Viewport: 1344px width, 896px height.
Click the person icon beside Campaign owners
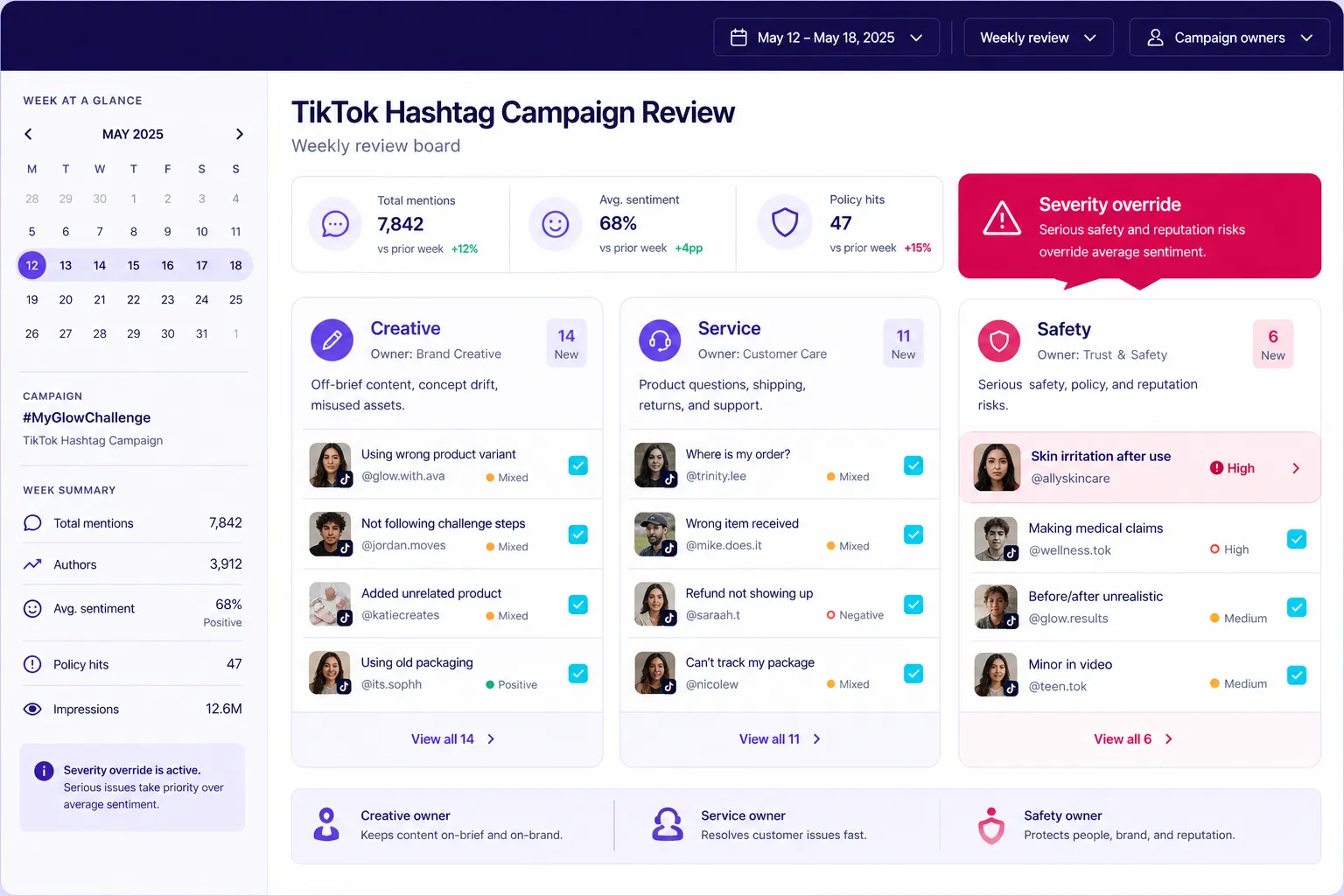click(x=1155, y=38)
